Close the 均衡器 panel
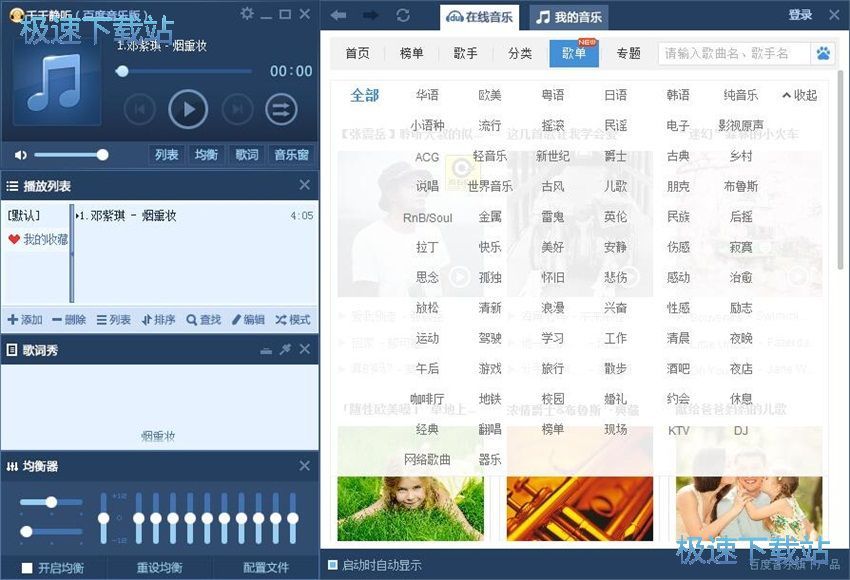Viewport: 850px width, 580px height. pos(305,466)
